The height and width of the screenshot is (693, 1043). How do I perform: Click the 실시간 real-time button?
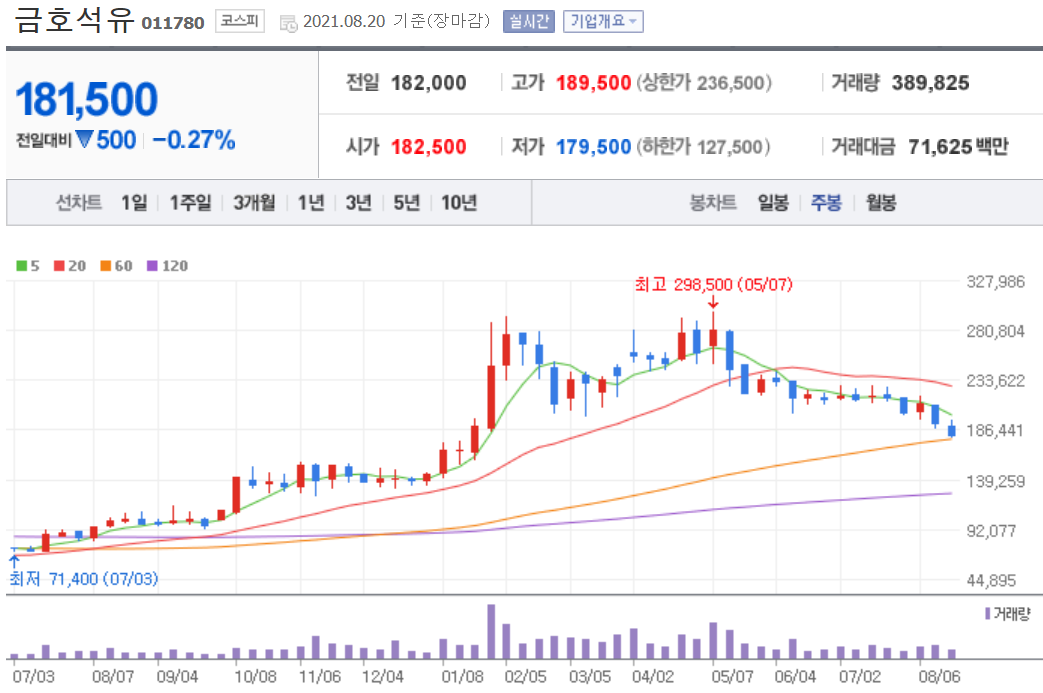529,21
